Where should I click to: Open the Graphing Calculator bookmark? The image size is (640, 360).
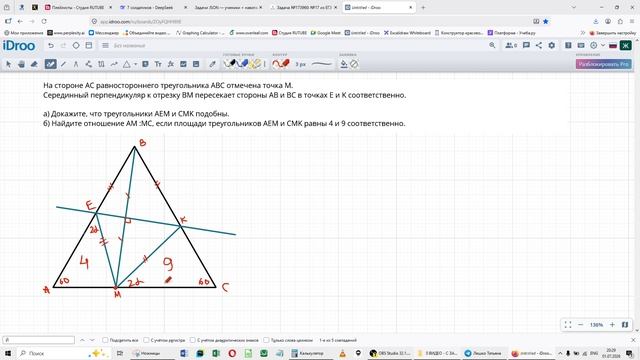[x=200, y=33]
